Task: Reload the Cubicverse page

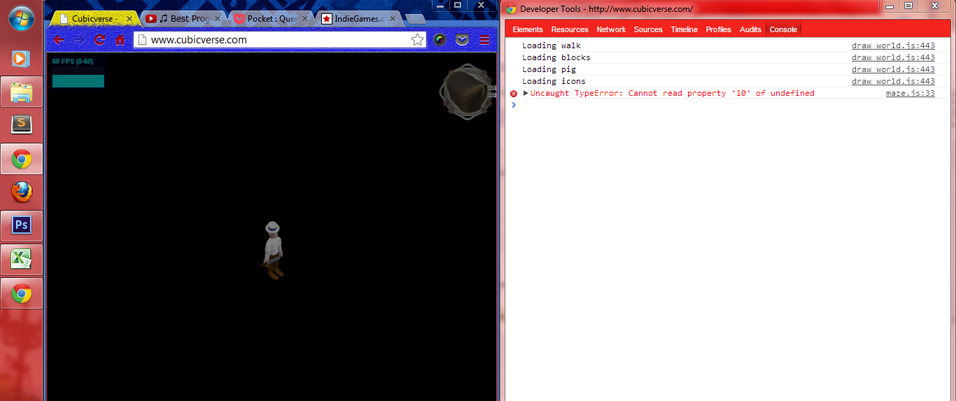Action: point(100,40)
